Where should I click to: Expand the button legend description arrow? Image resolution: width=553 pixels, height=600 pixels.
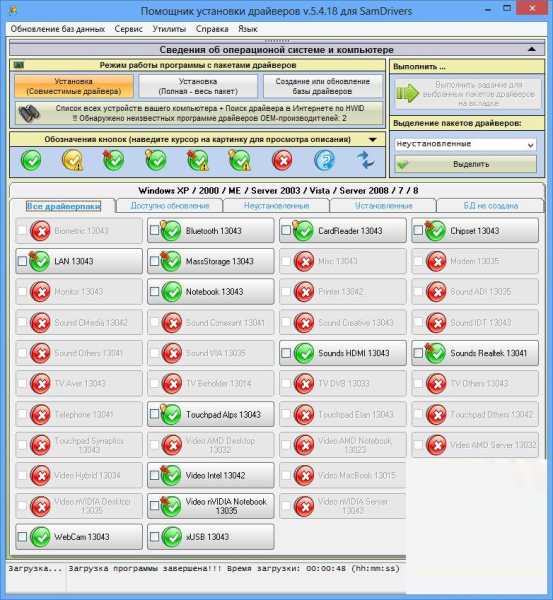pos(372,140)
